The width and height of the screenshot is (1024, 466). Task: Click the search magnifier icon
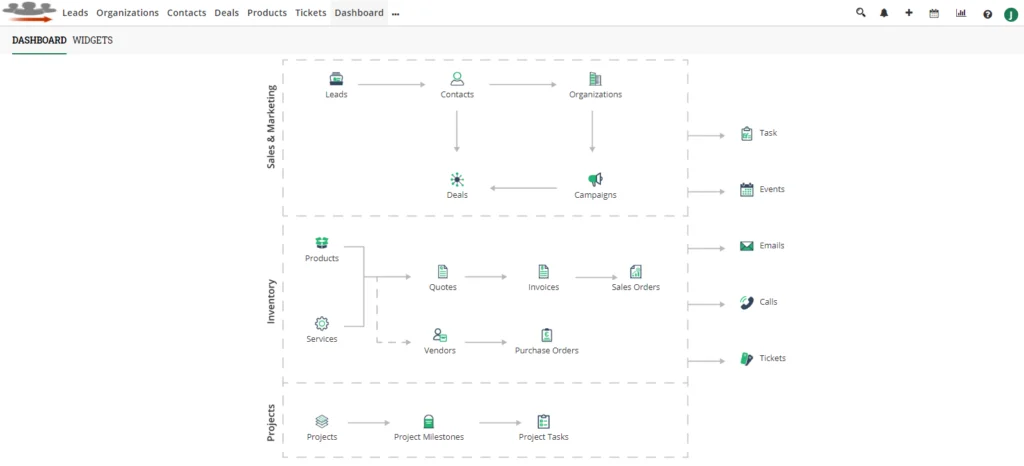pos(861,13)
